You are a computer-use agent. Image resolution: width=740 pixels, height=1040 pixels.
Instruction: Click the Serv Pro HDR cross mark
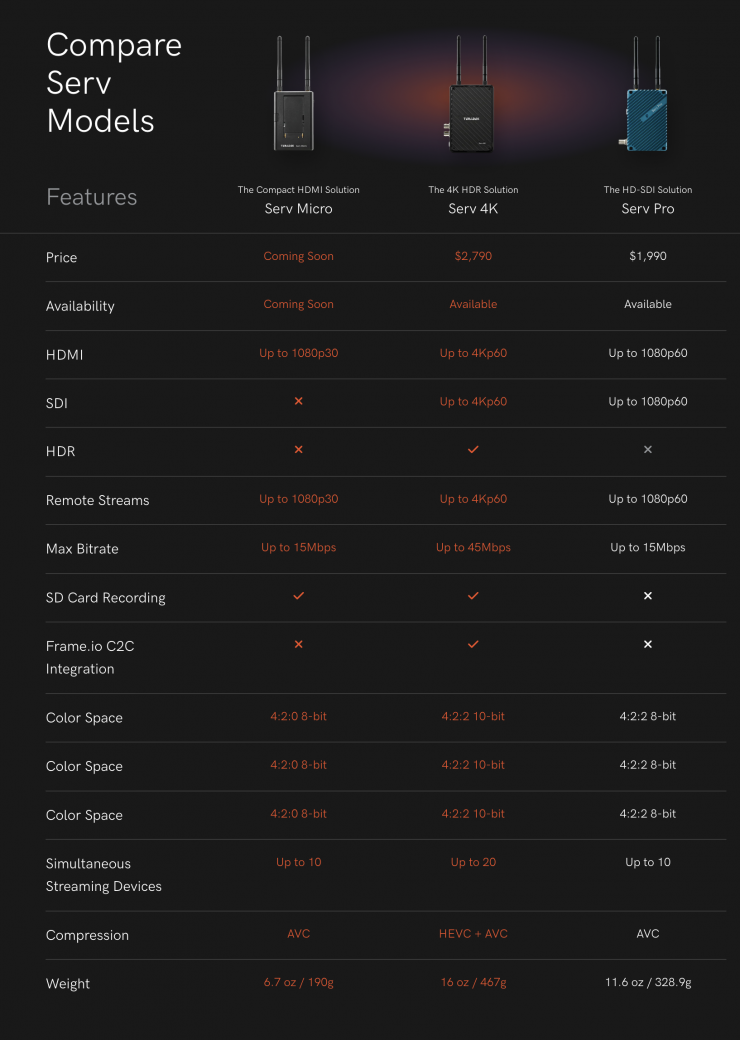pyautogui.click(x=648, y=450)
